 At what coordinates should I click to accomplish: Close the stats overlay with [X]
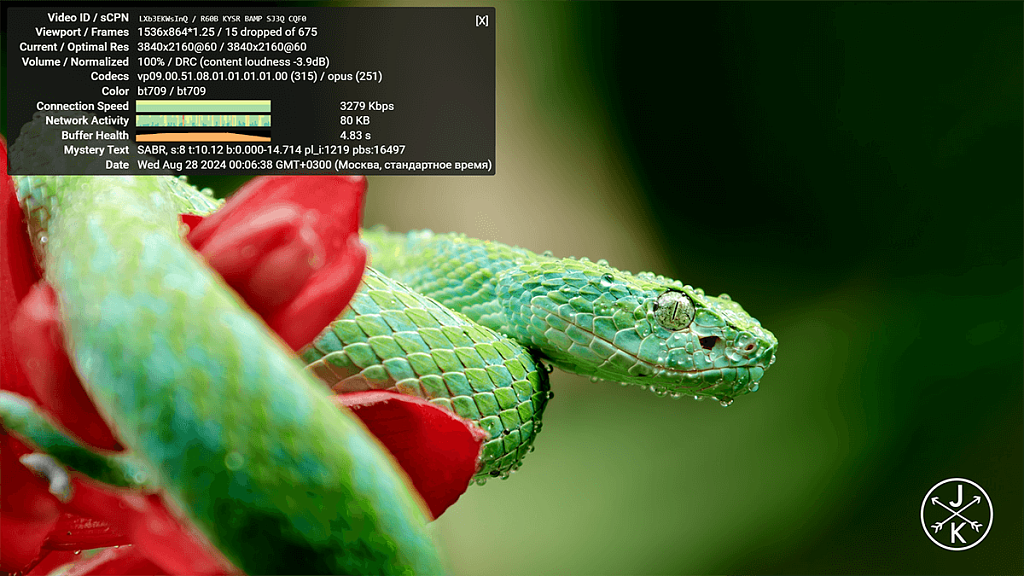point(481,20)
